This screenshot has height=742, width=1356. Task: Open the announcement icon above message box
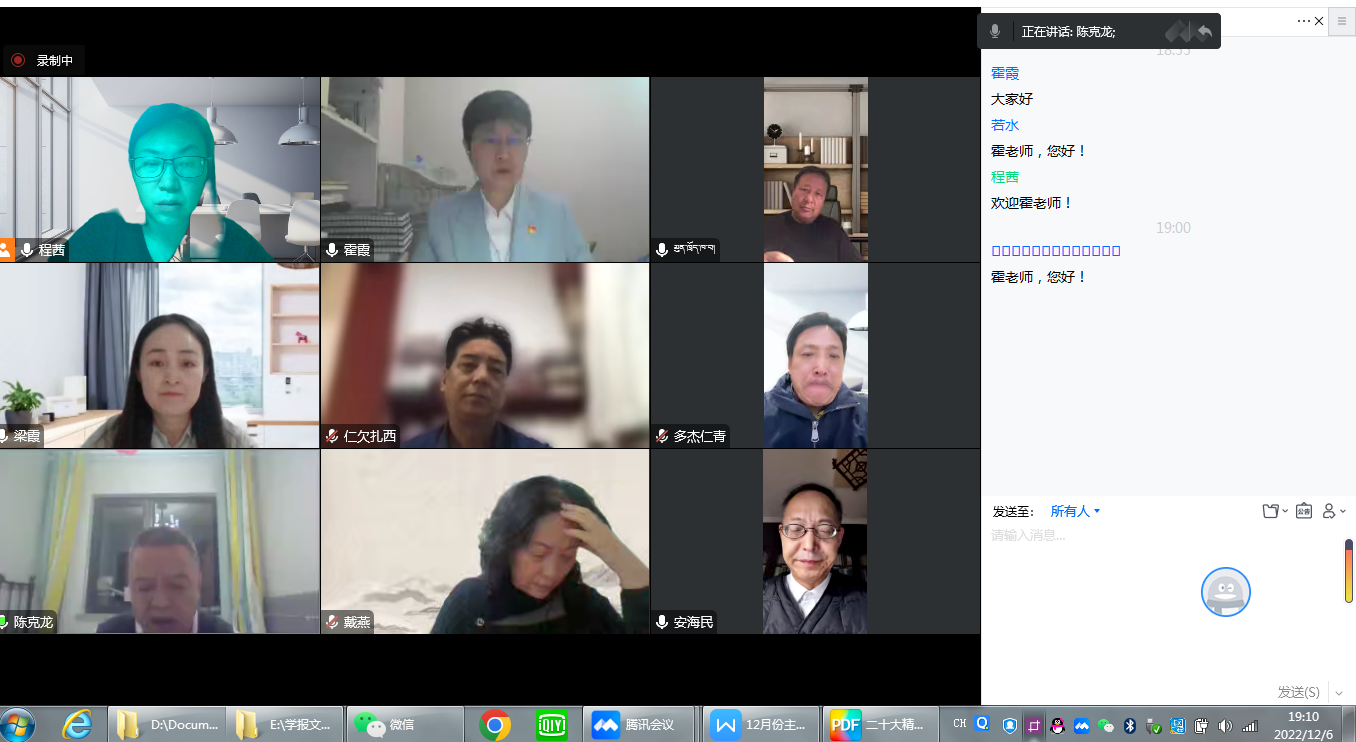[1304, 511]
